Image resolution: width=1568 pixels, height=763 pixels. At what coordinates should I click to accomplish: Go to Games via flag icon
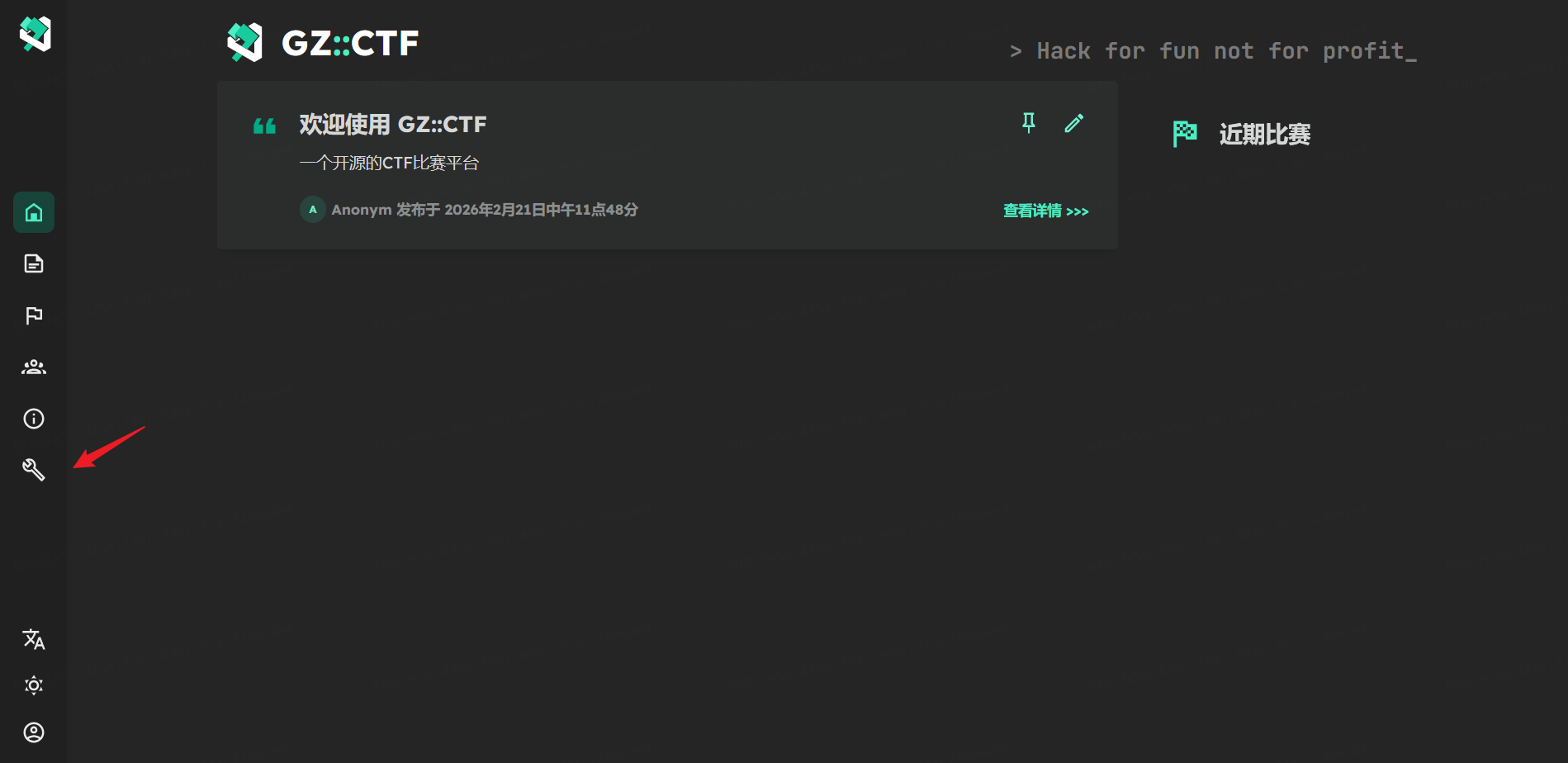(34, 315)
